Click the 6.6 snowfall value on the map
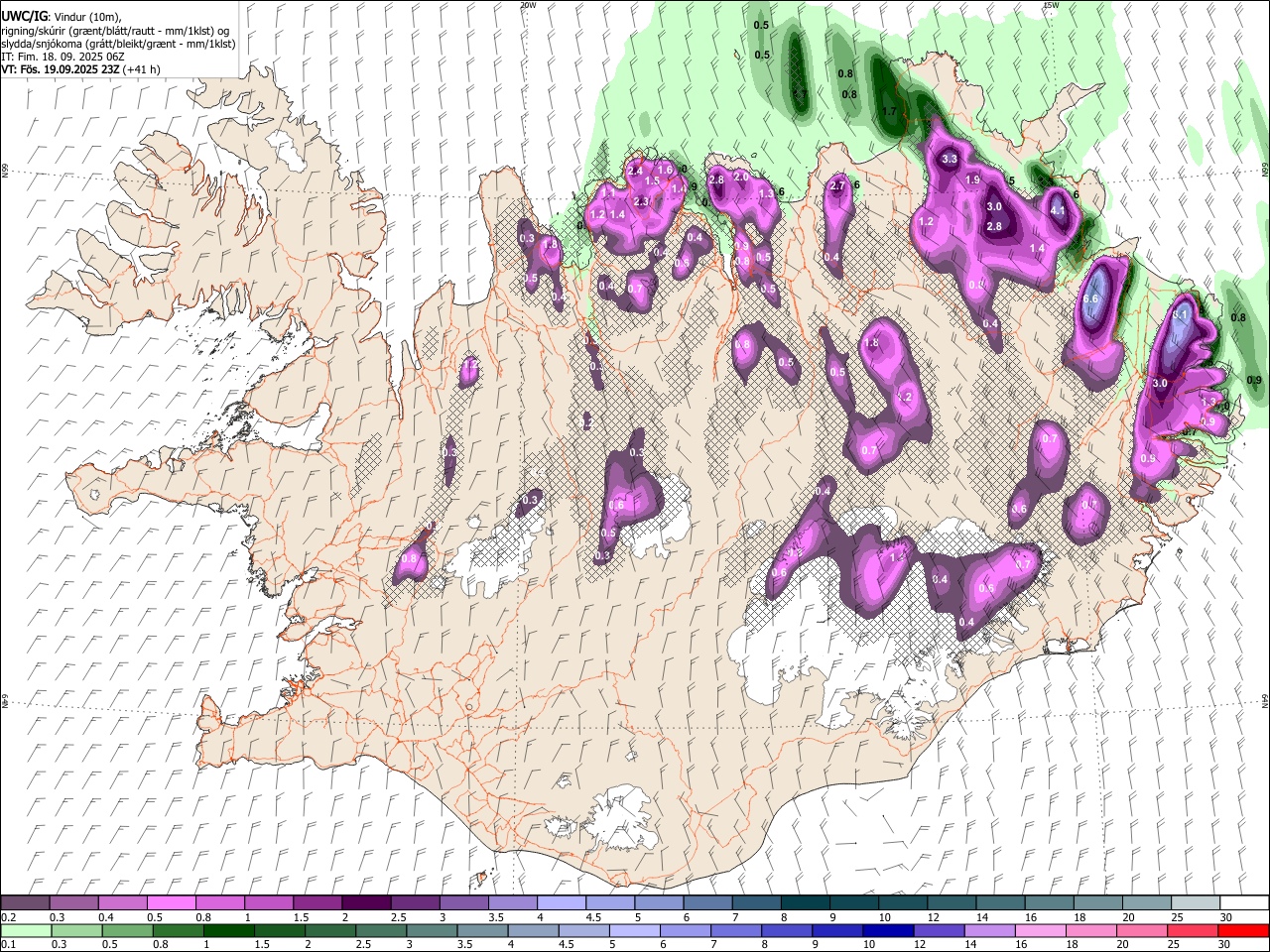Viewport: 1270px width, 952px height. pyautogui.click(x=1091, y=298)
